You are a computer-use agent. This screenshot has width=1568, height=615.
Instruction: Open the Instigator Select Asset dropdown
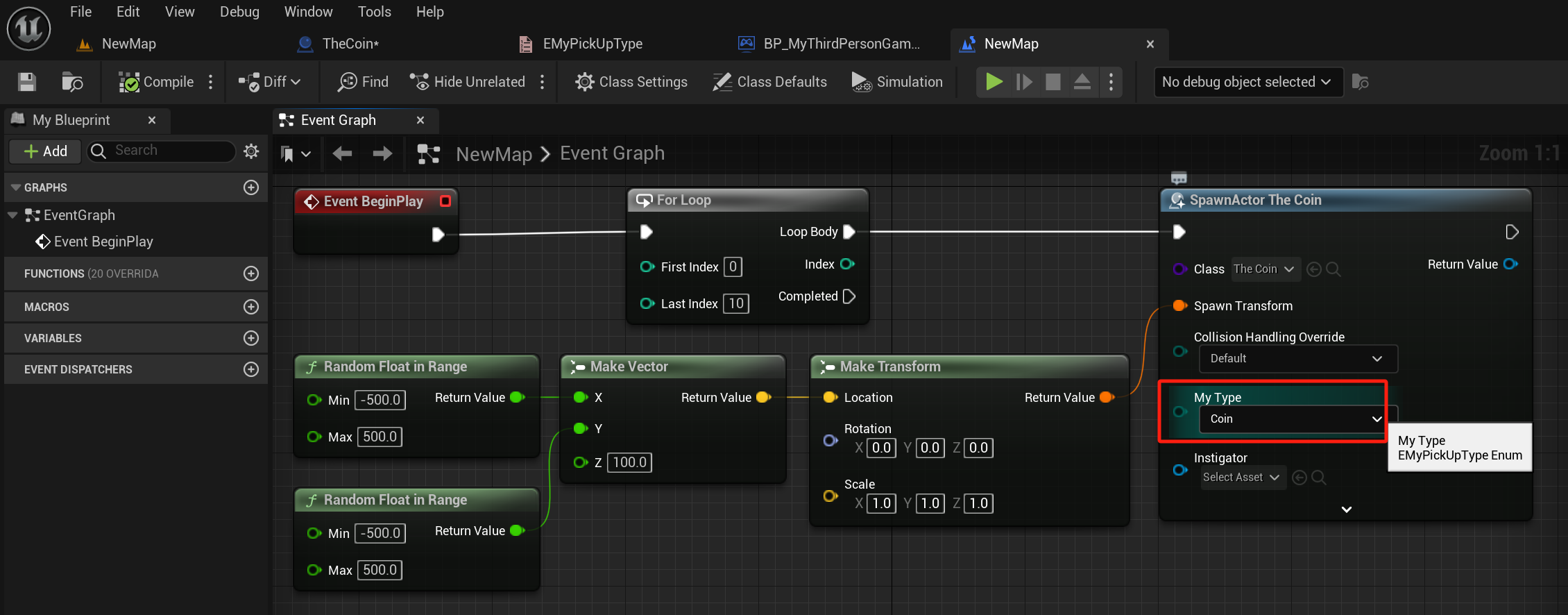1243,477
